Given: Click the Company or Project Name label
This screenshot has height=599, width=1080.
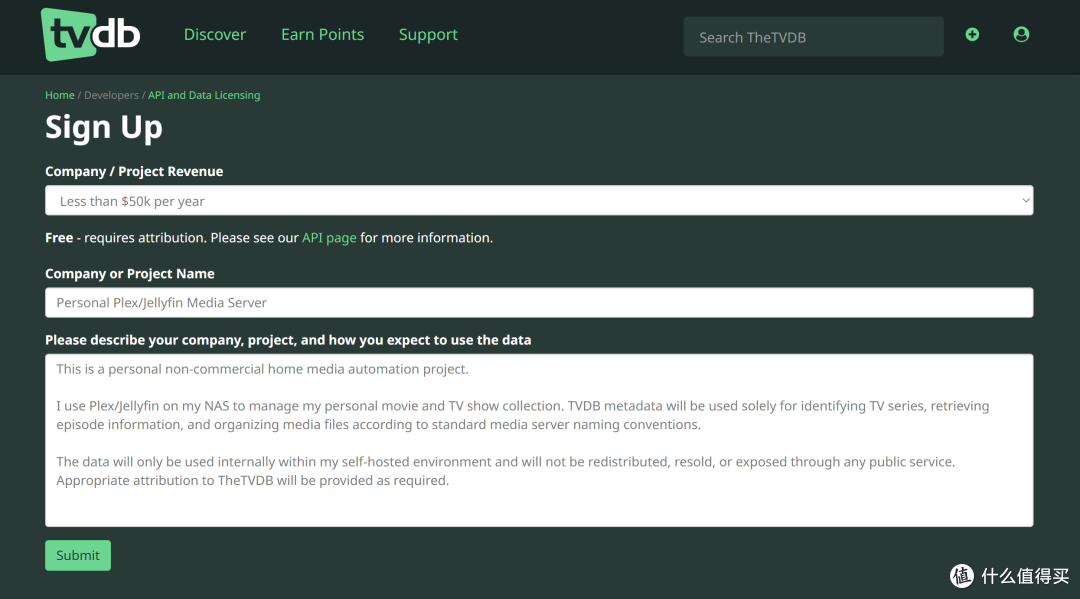Looking at the screenshot, I should (x=130, y=273).
